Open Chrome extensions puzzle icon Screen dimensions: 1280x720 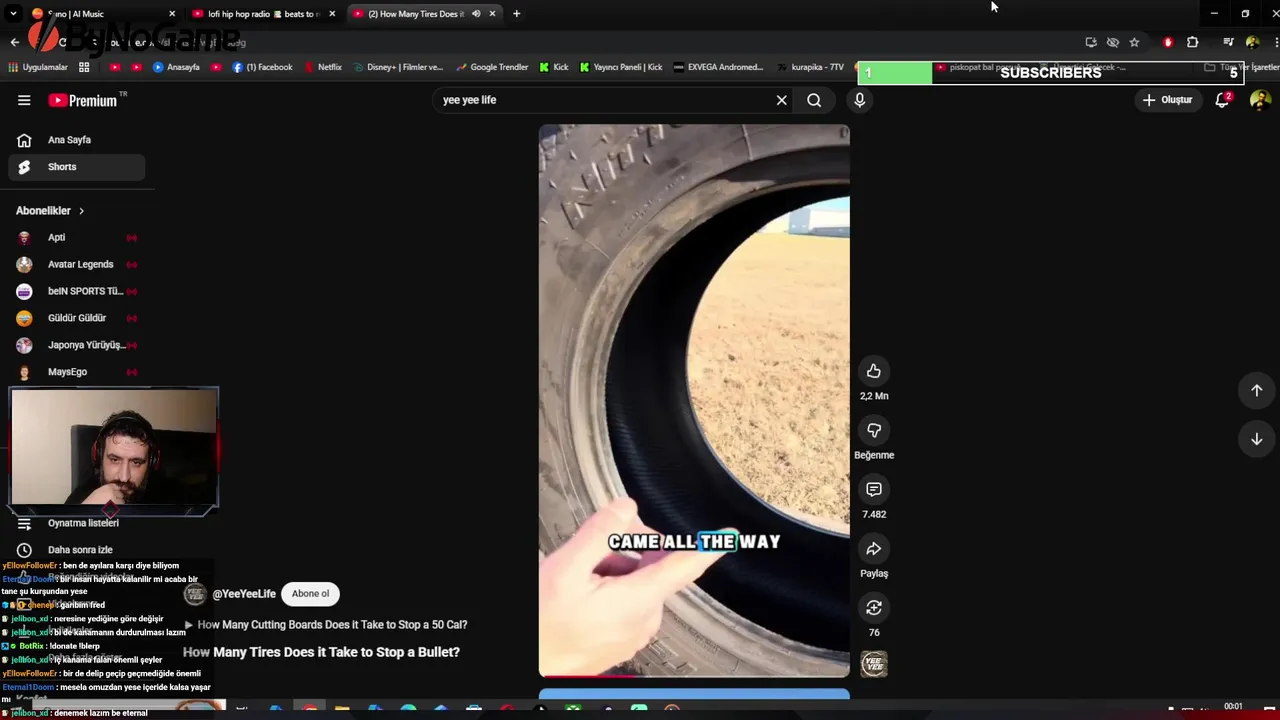point(1192,42)
